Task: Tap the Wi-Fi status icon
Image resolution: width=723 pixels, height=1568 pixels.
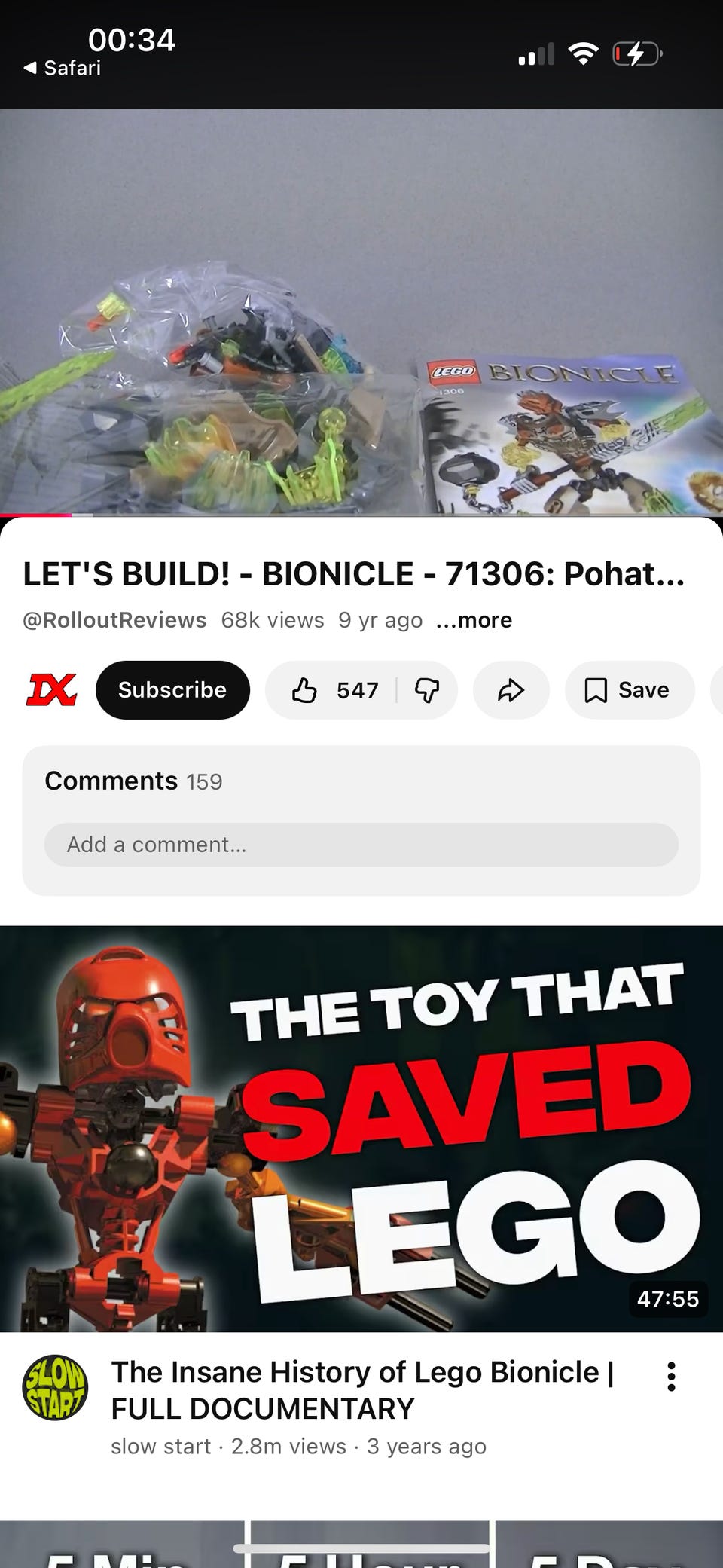Action: (583, 53)
